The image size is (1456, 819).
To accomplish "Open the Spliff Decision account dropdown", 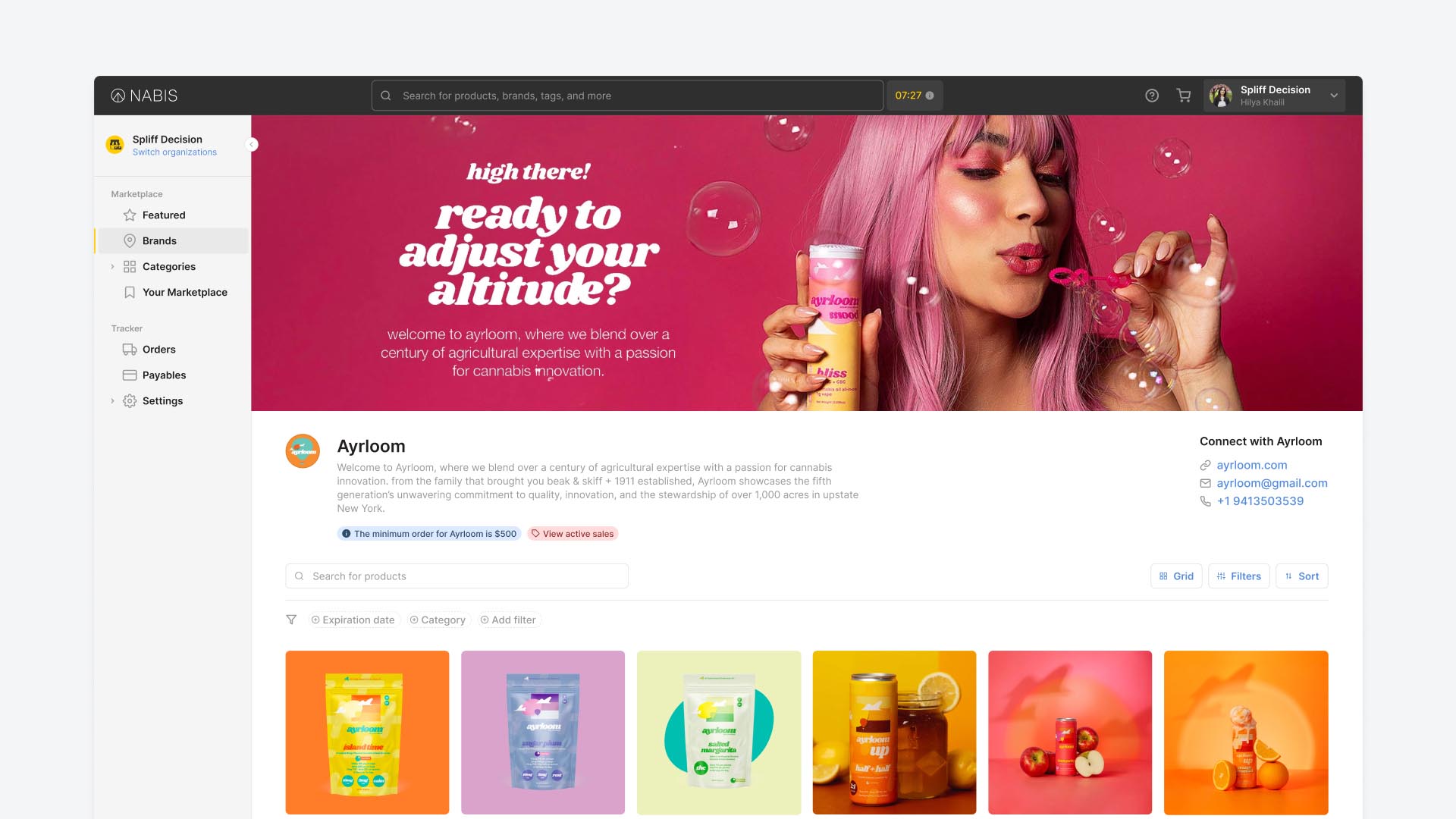I will tap(1333, 96).
